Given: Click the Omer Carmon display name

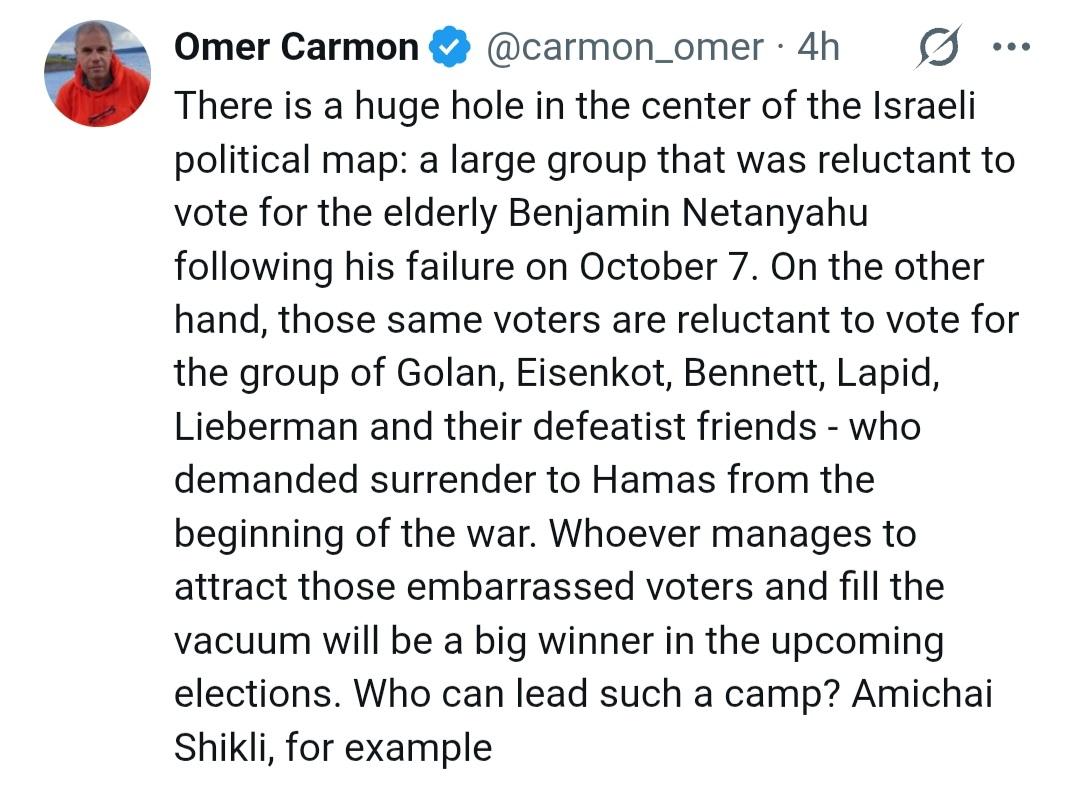Looking at the screenshot, I should [296, 47].
